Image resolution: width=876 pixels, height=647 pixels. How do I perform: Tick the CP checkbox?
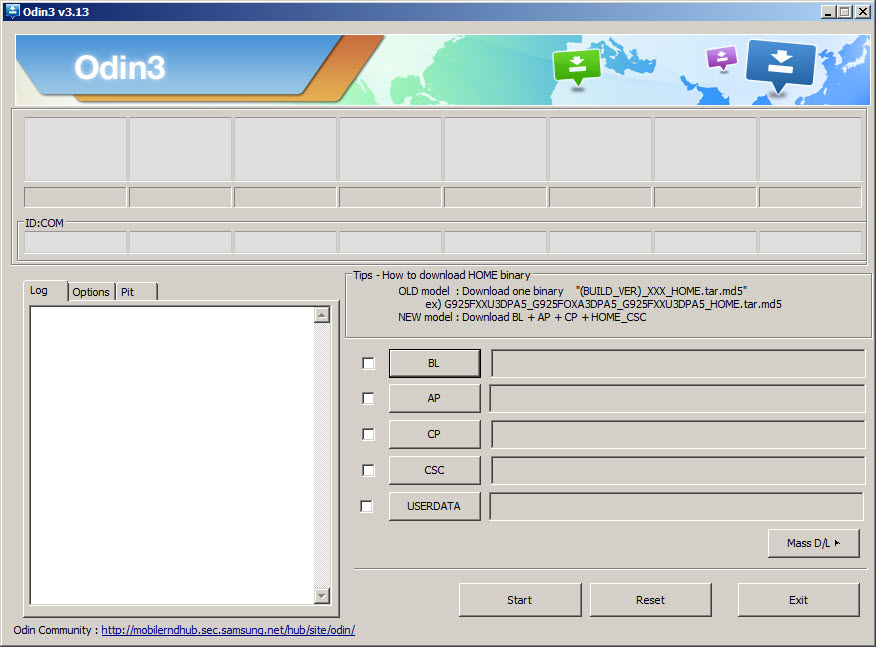click(x=368, y=434)
